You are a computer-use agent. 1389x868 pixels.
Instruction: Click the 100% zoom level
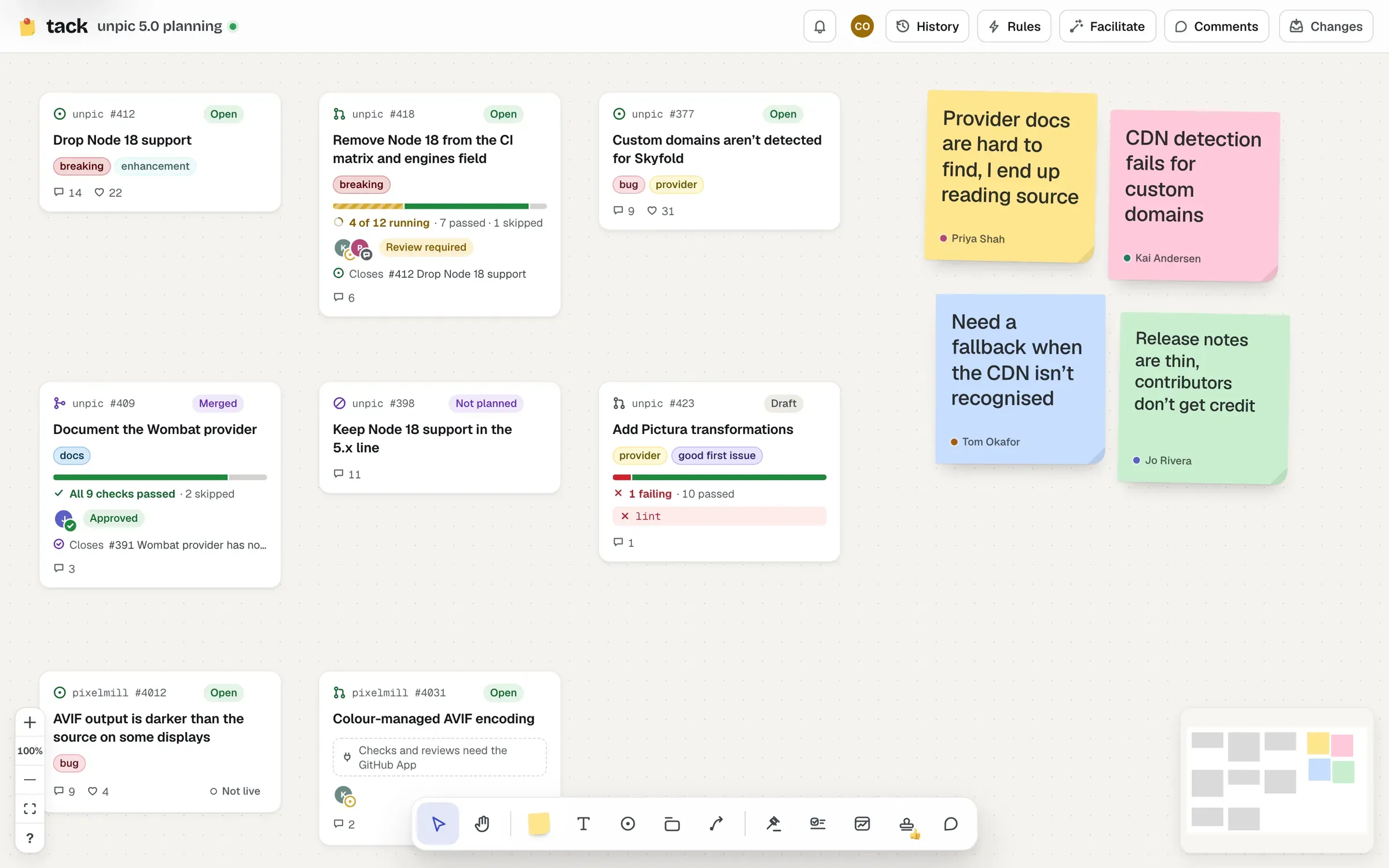coord(30,751)
